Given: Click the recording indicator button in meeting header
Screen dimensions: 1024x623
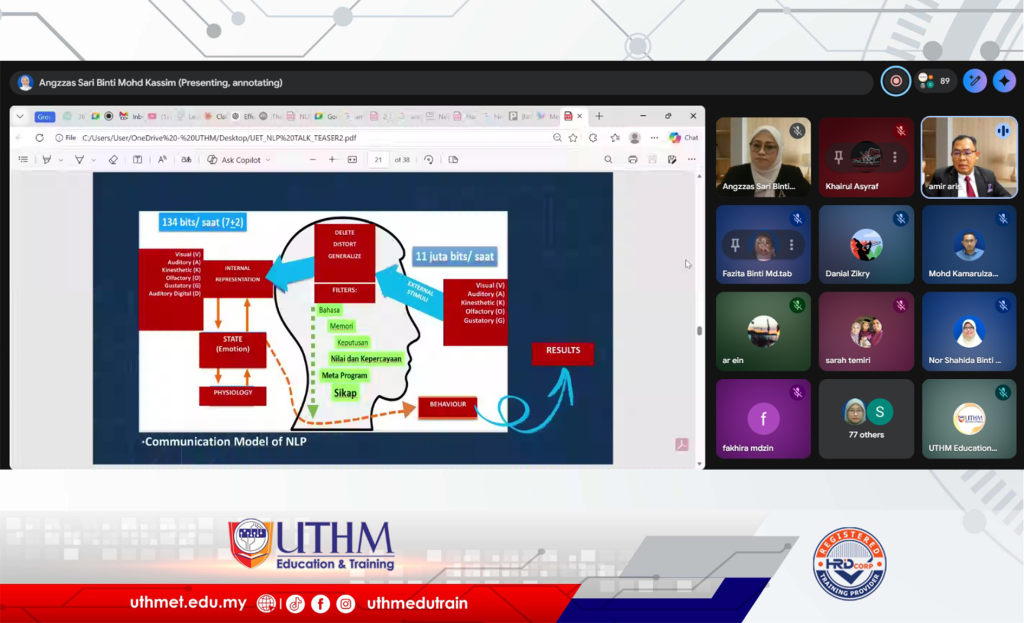Looking at the screenshot, I should point(895,81).
